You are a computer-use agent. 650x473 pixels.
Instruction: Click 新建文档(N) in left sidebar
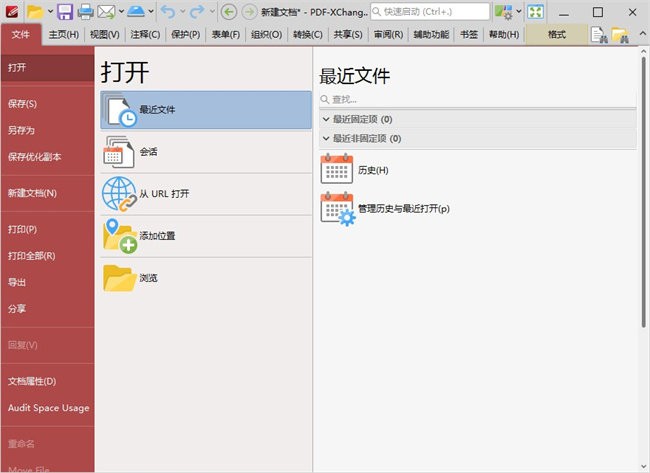[32, 193]
